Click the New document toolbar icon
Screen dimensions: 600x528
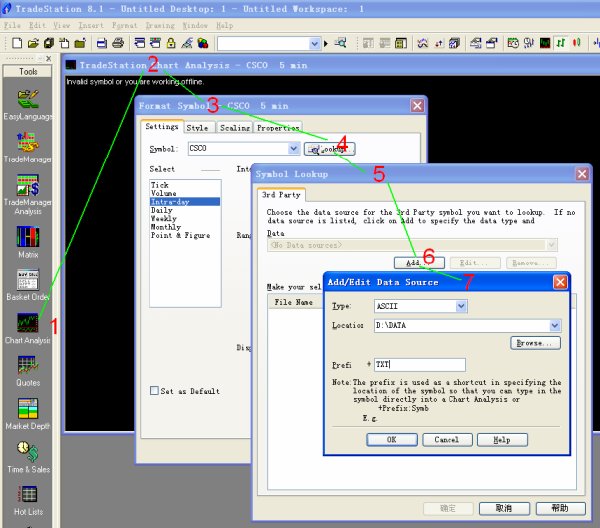(x=17, y=43)
